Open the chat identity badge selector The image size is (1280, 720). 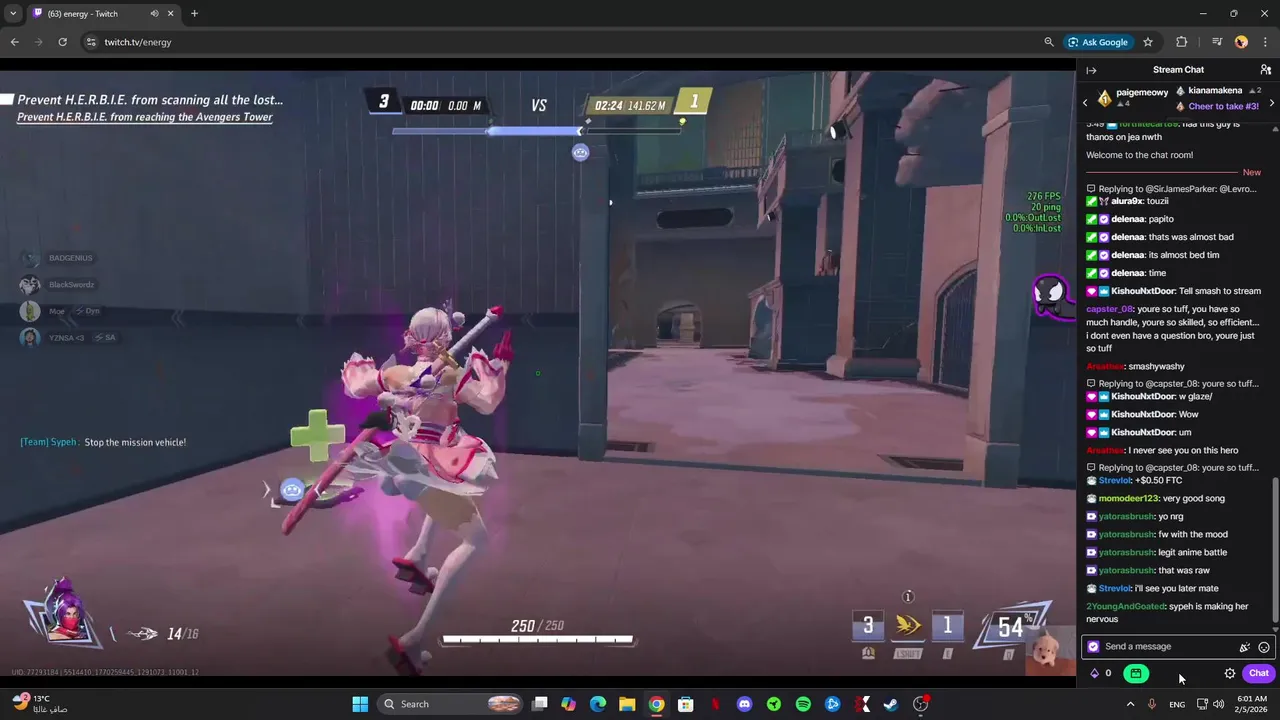coord(1093,647)
